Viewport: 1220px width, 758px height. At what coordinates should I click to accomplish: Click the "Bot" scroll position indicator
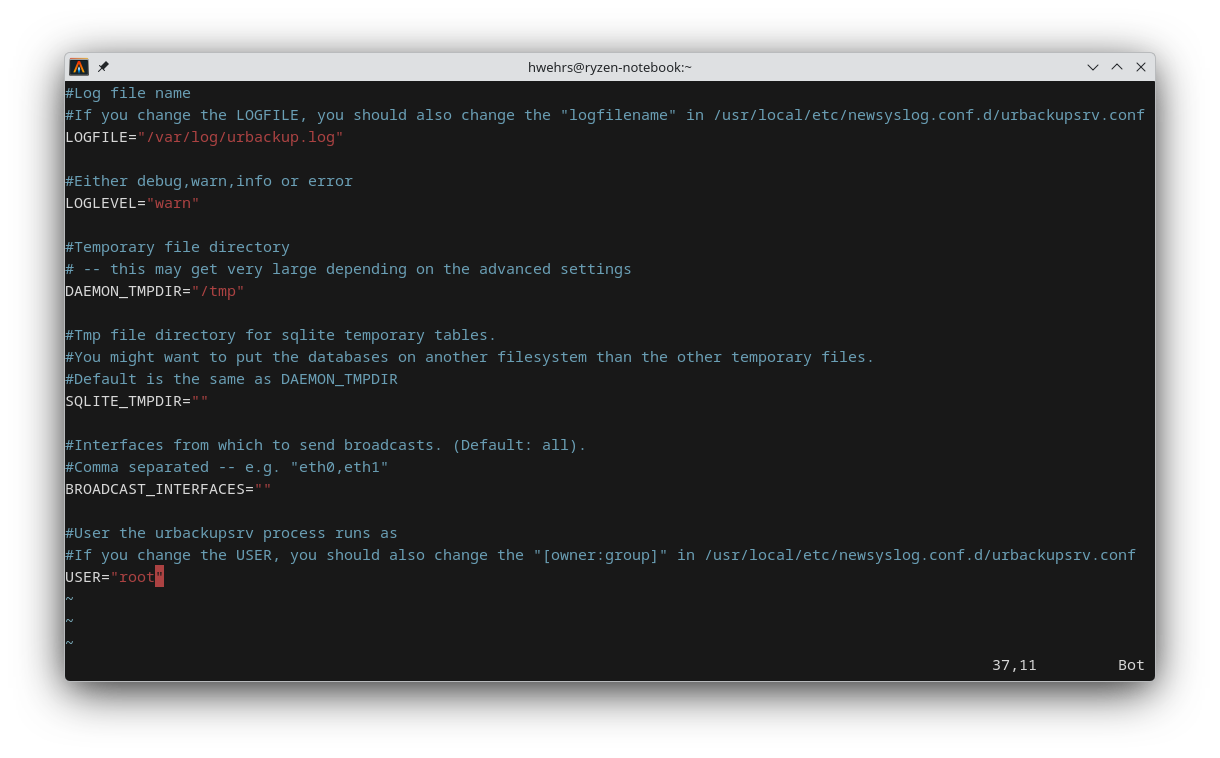tap(1131, 665)
